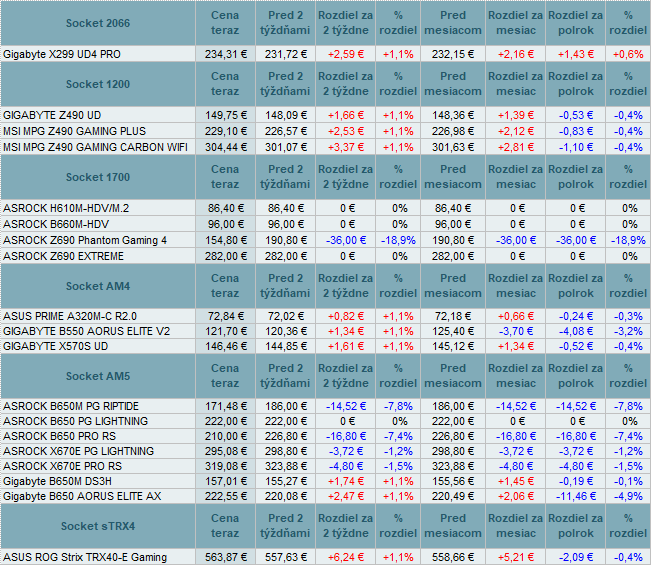Select ASROCK Z690 EXTREME row name
Viewport: 651px width, 565px height.
(64, 257)
